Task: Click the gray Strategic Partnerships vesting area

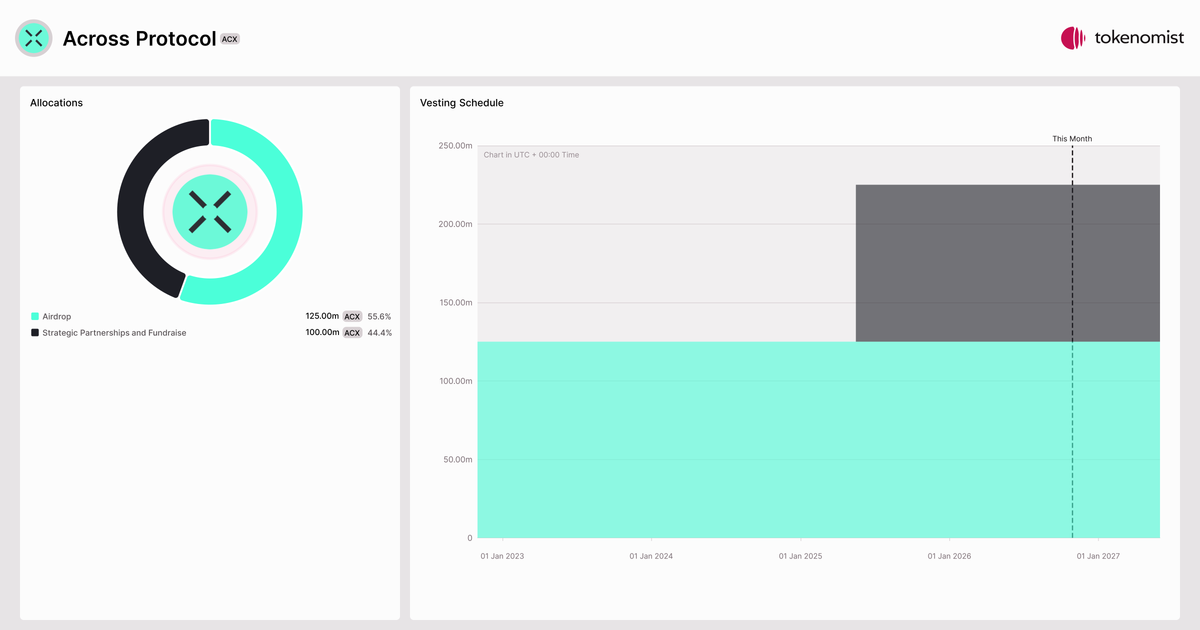Action: tap(1008, 263)
